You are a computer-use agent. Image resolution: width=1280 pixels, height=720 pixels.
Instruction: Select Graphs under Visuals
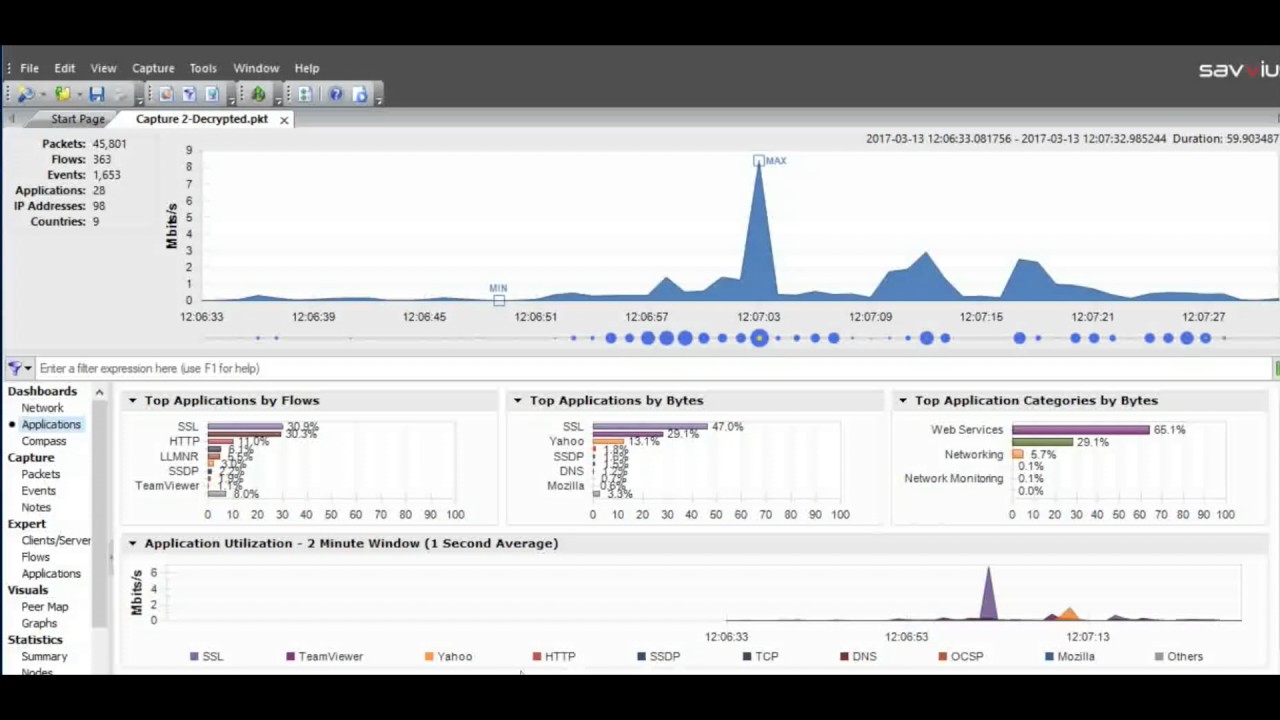[40, 624]
